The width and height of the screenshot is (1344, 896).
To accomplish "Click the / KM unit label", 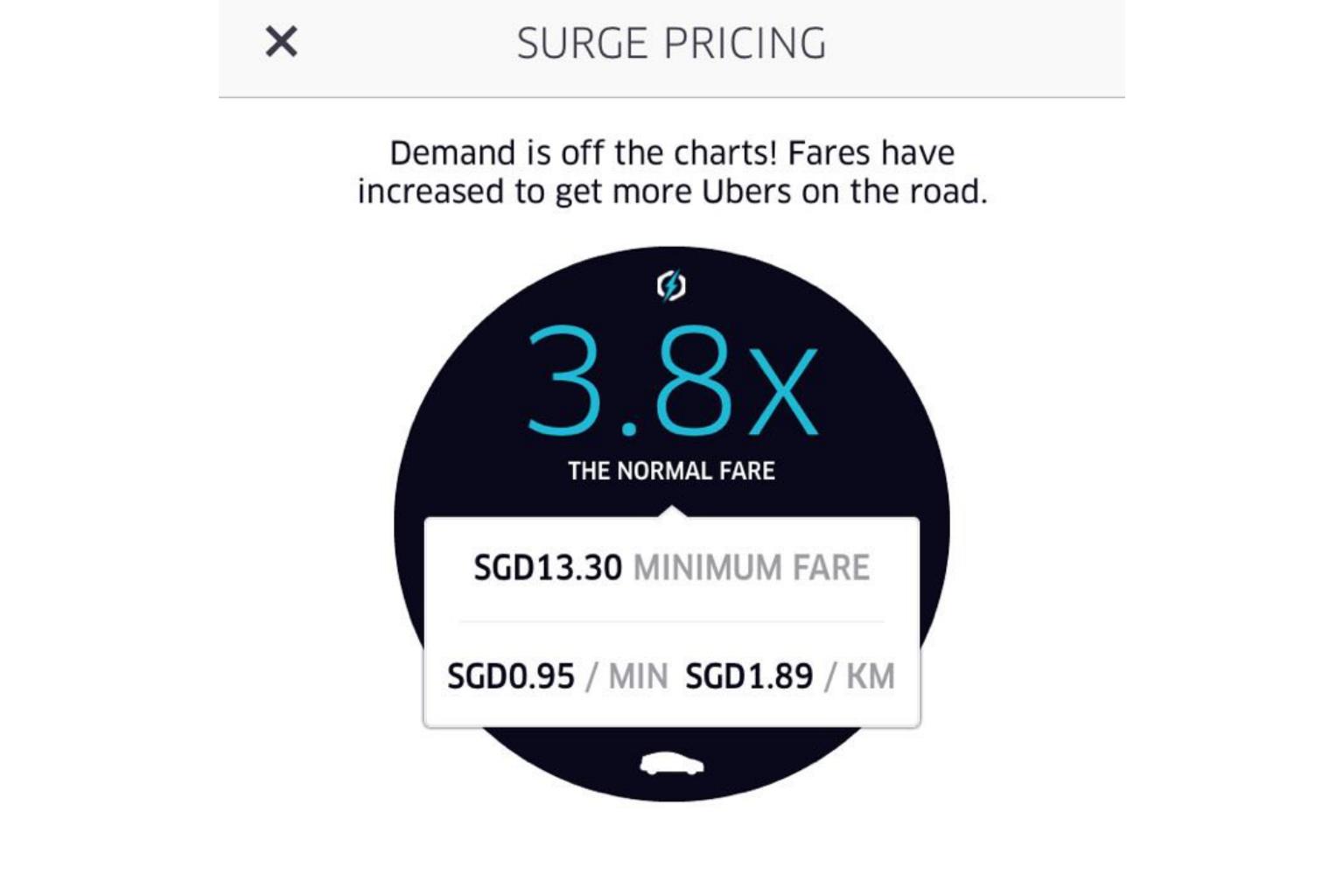I will [x=860, y=676].
